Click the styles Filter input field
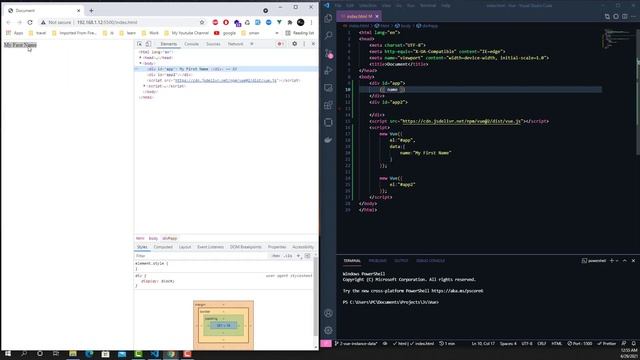Viewport: 640px width, 360px height. [x=202, y=256]
